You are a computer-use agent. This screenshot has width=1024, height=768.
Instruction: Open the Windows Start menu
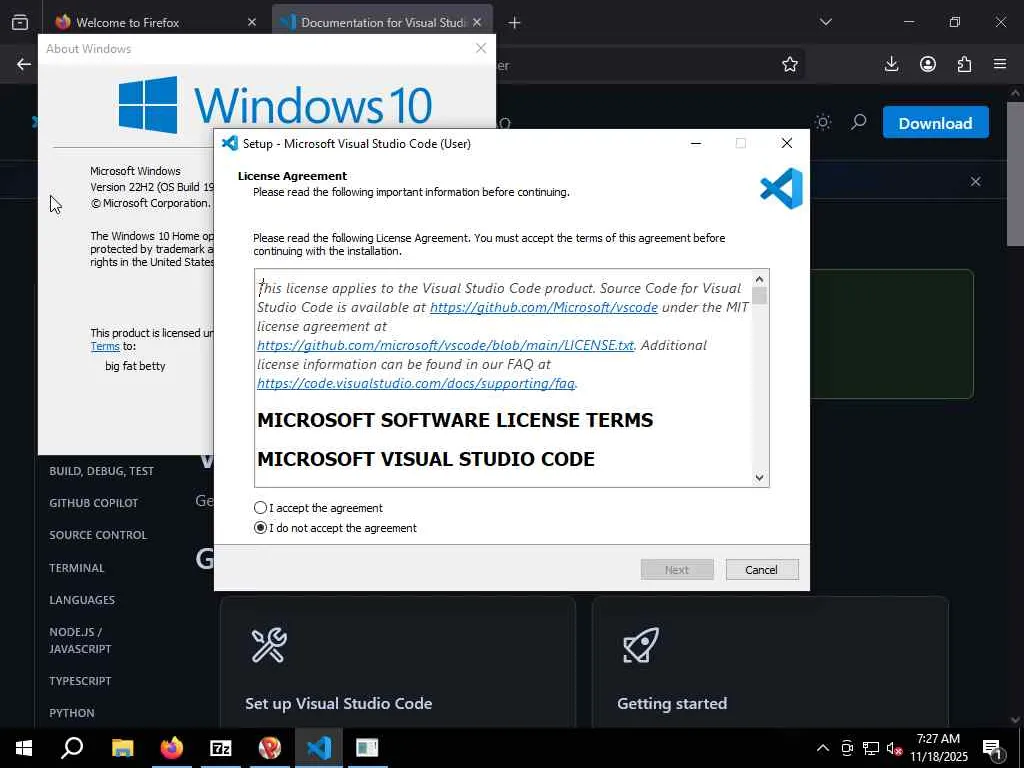(x=24, y=748)
